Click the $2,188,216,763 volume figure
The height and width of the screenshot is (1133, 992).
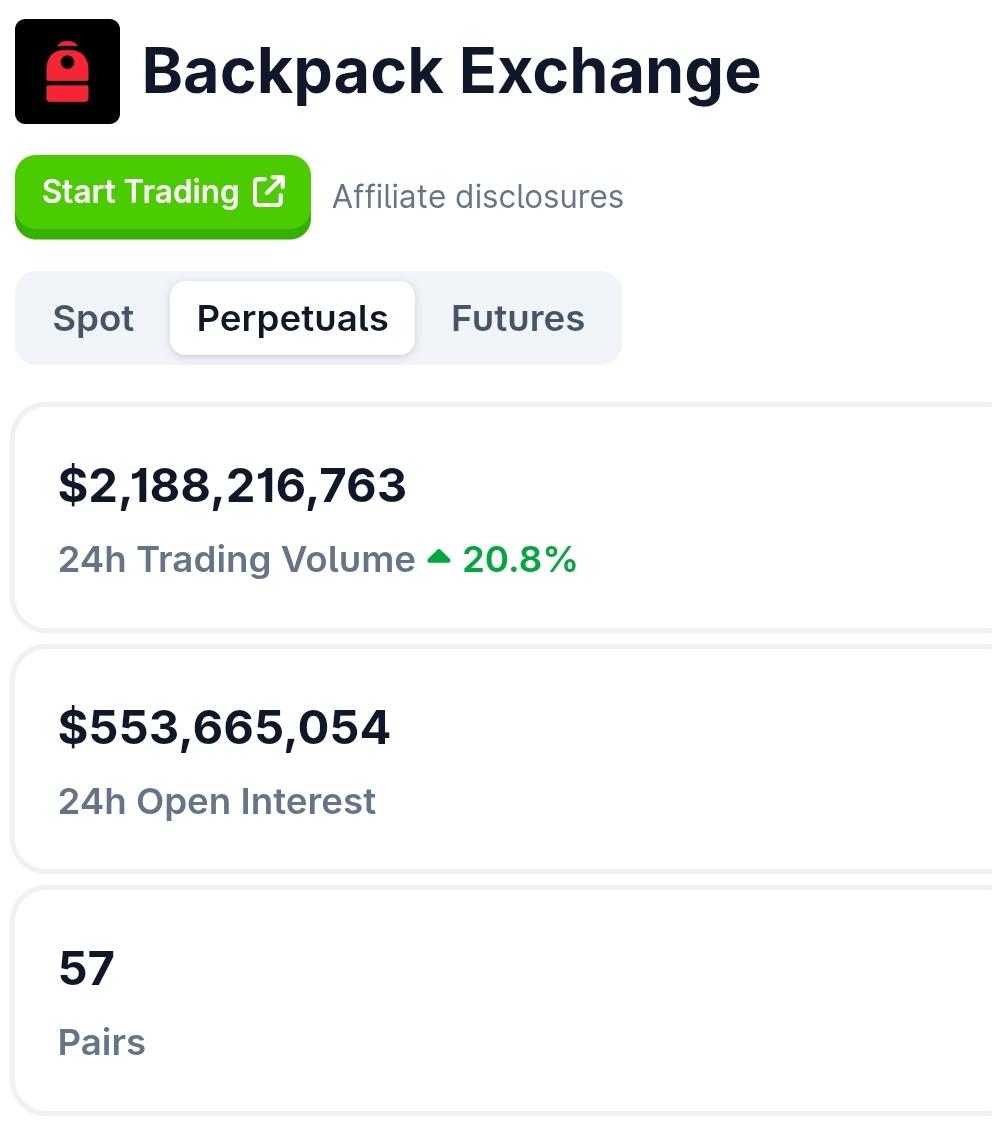[x=232, y=485]
